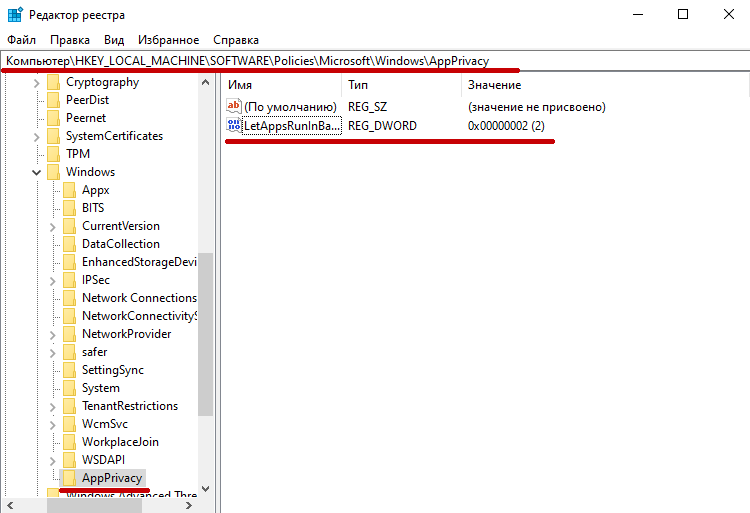The image size is (750, 513).
Task: Click the registry path address bar
Action: coord(375,61)
